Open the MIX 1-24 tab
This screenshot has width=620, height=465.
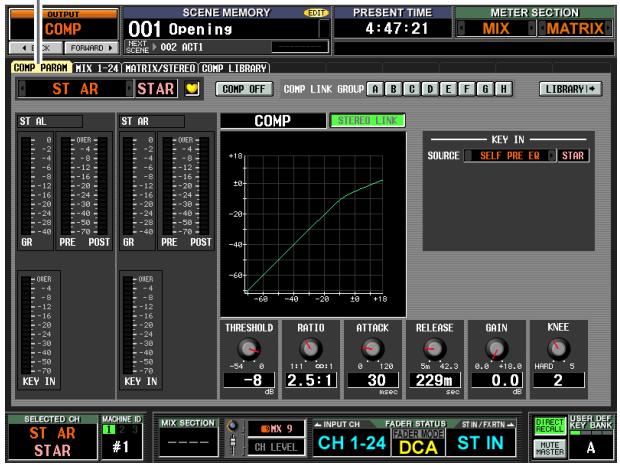(x=97, y=68)
